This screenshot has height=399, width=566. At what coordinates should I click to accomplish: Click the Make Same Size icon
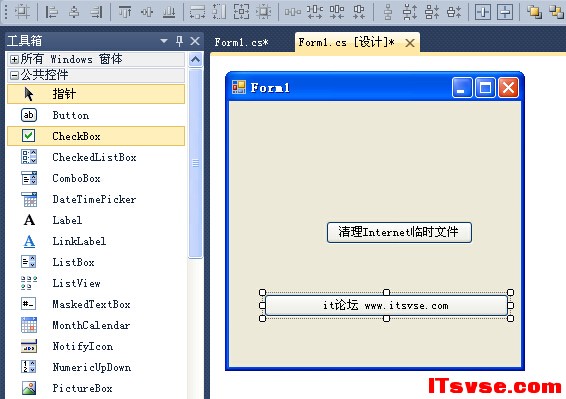241,12
